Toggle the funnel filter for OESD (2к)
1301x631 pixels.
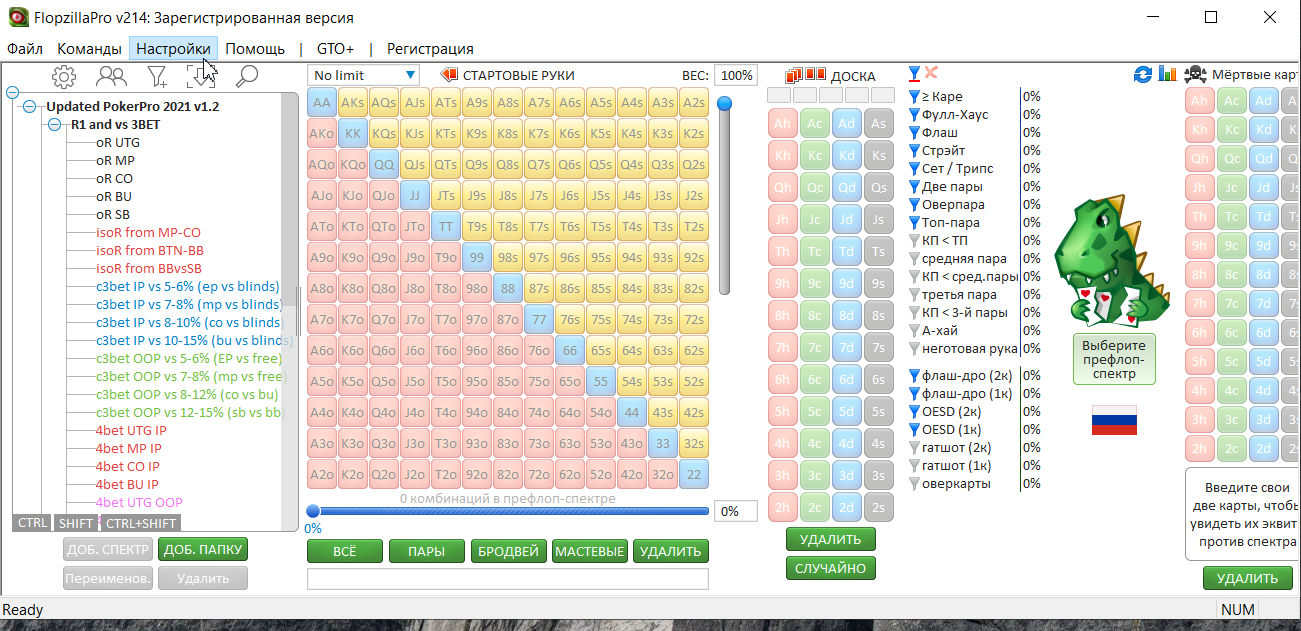click(913, 412)
